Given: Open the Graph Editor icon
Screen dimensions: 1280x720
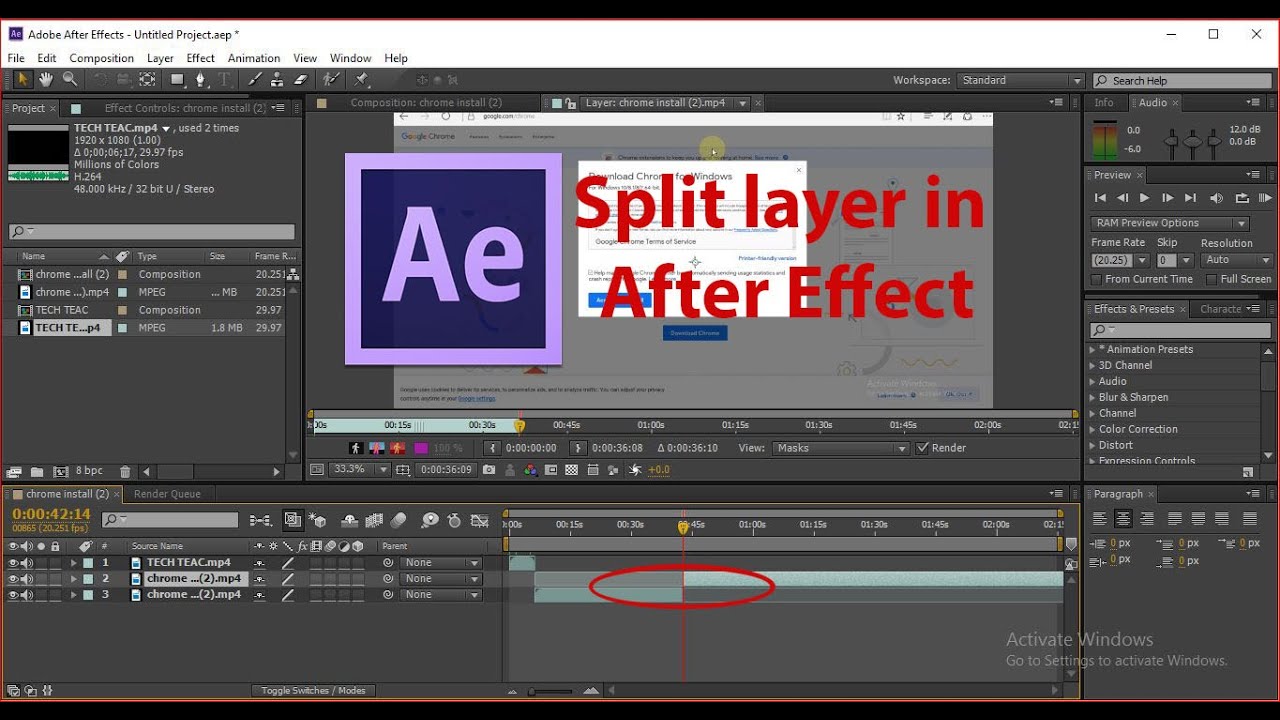Looking at the screenshot, I should (x=480, y=520).
